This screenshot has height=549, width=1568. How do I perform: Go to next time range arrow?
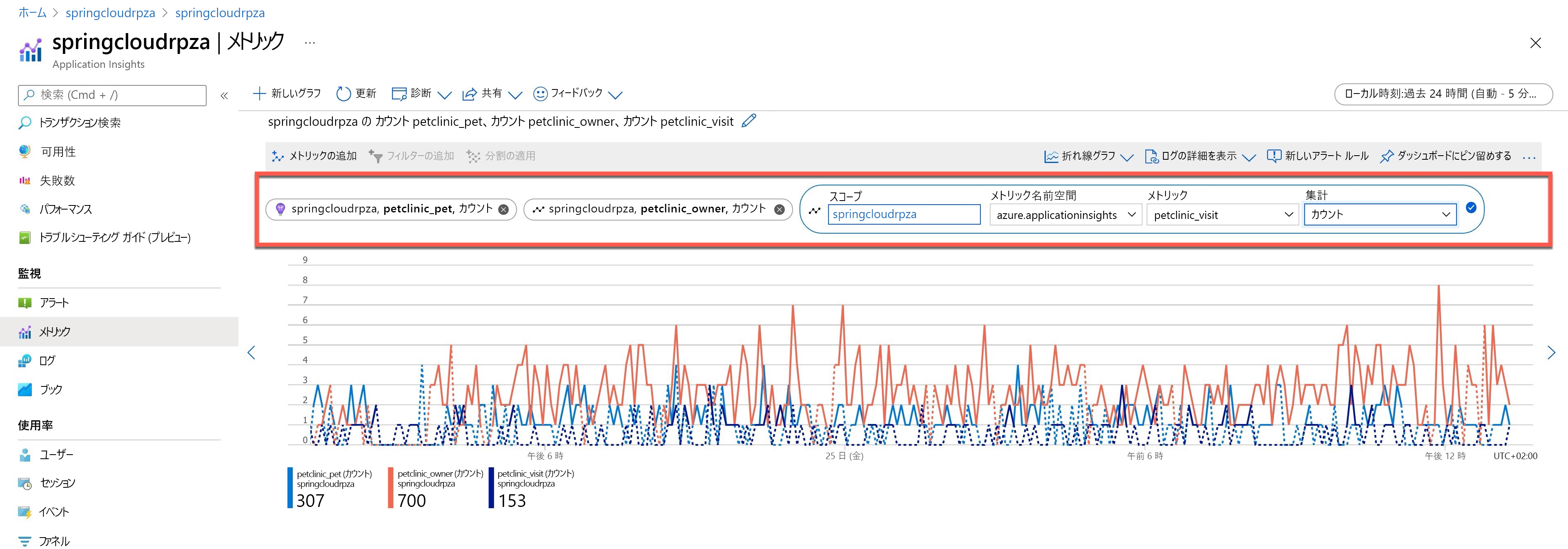(x=1551, y=353)
